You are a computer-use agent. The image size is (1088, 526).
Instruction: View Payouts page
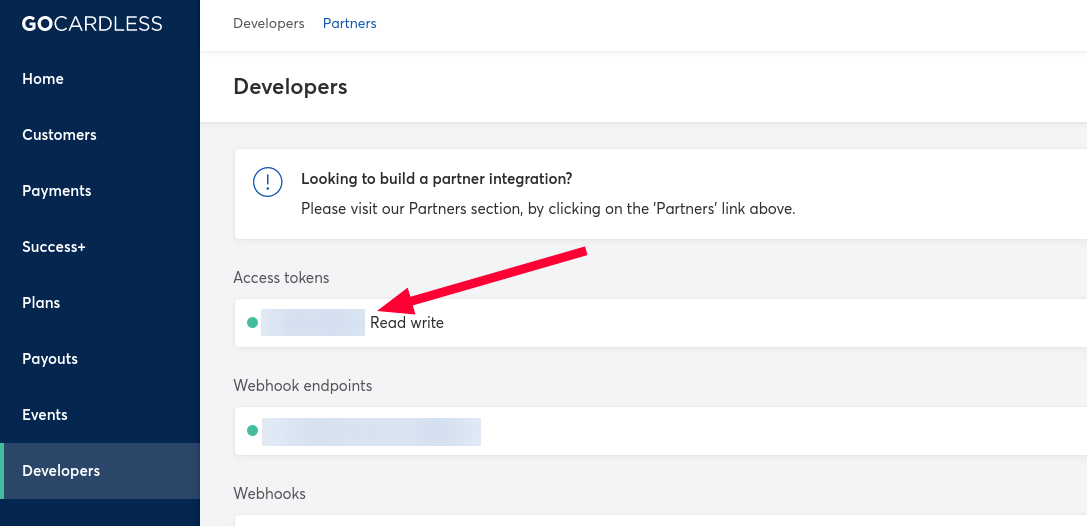pos(50,359)
